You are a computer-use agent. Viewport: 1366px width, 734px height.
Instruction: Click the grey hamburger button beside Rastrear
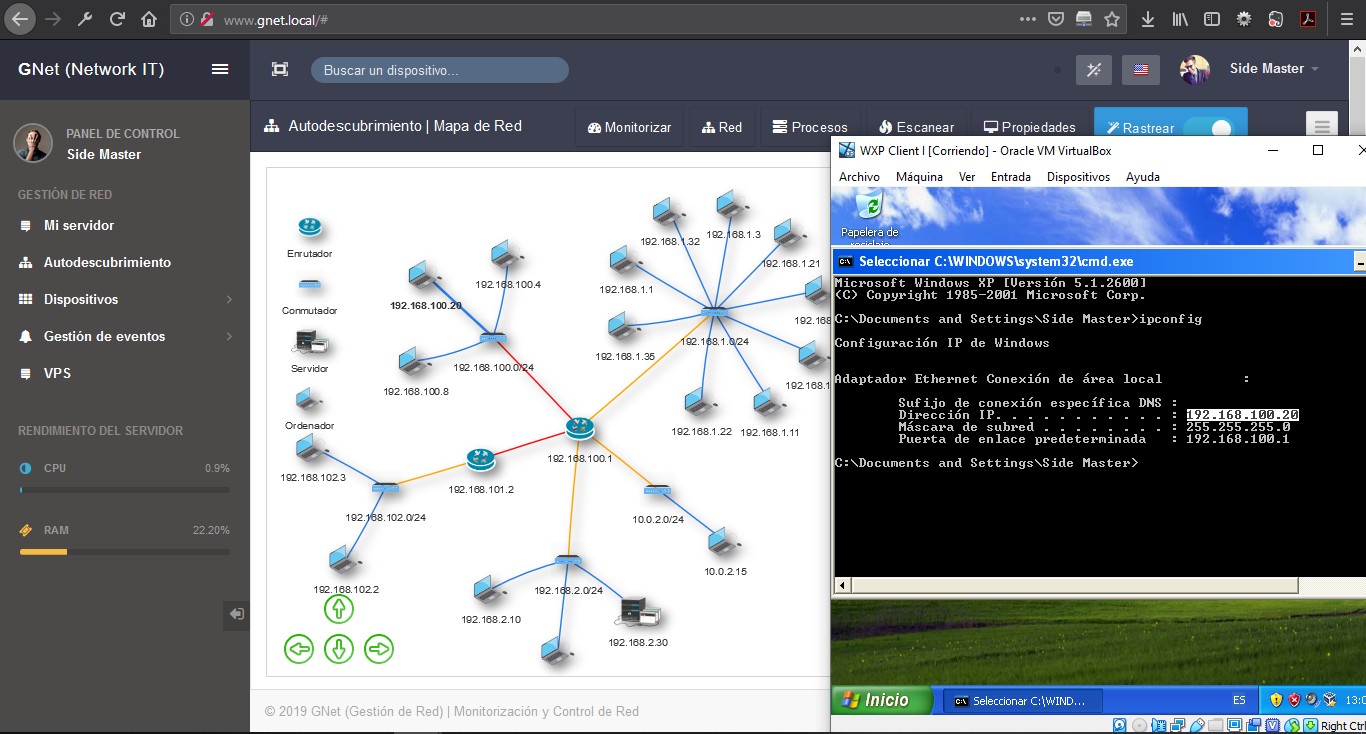pos(1322,126)
